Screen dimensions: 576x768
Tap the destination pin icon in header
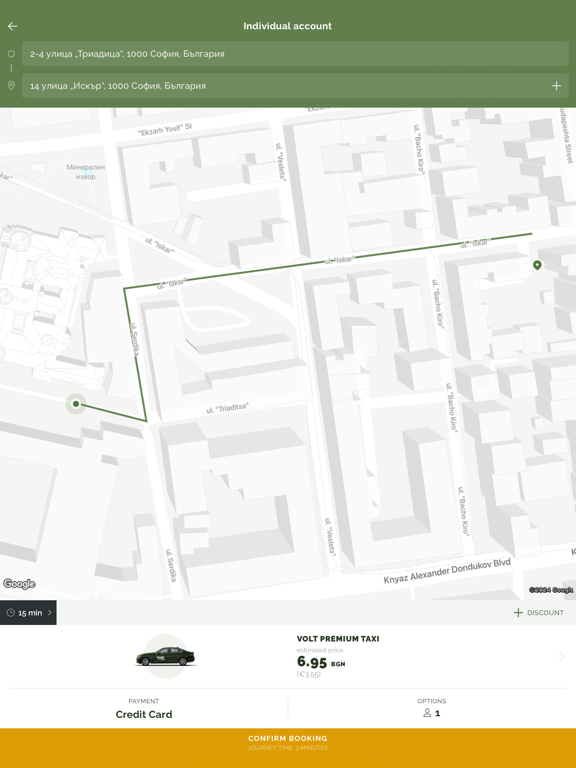[x=11, y=86]
